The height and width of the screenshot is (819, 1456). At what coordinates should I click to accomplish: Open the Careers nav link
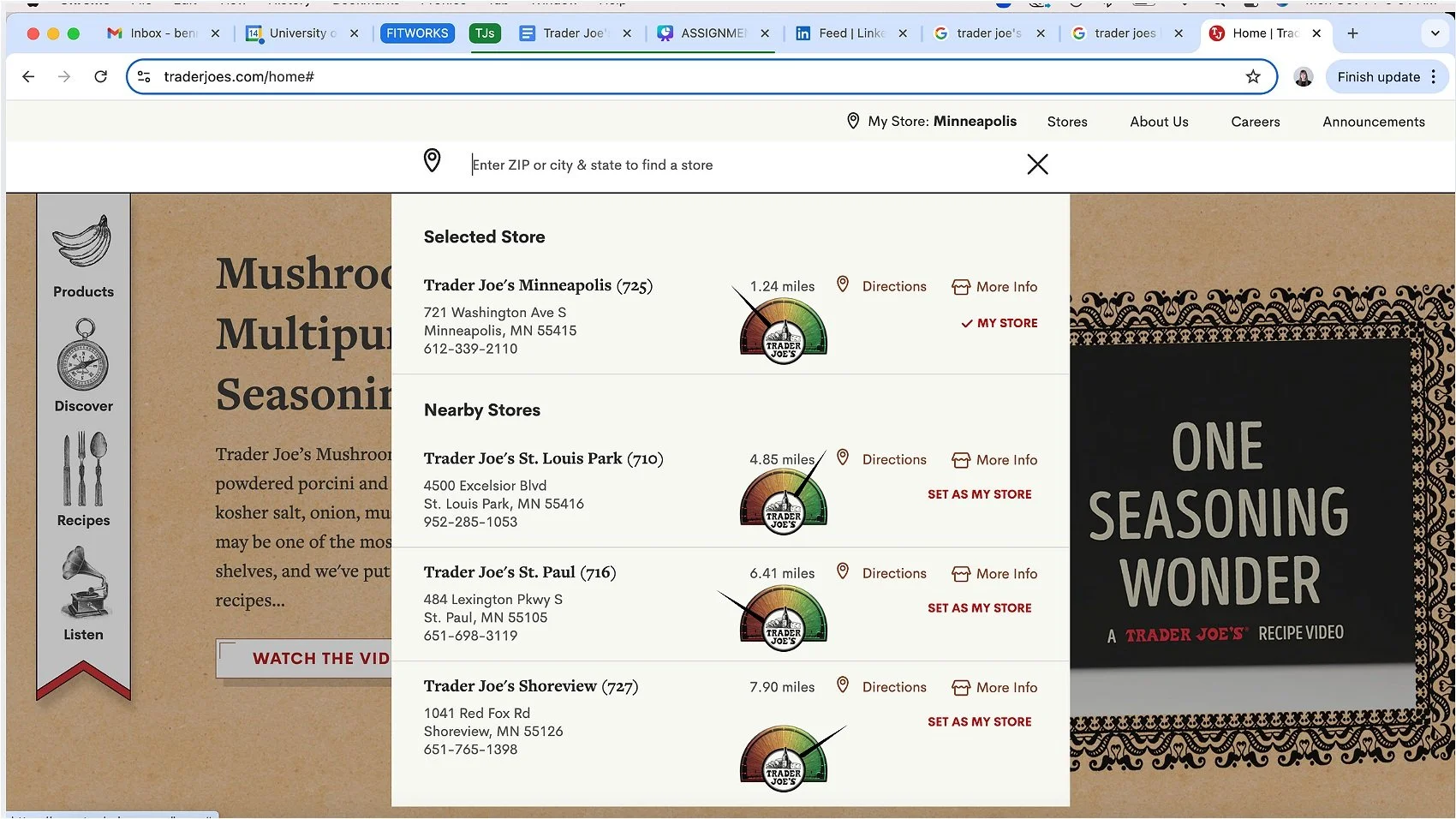[x=1256, y=122]
